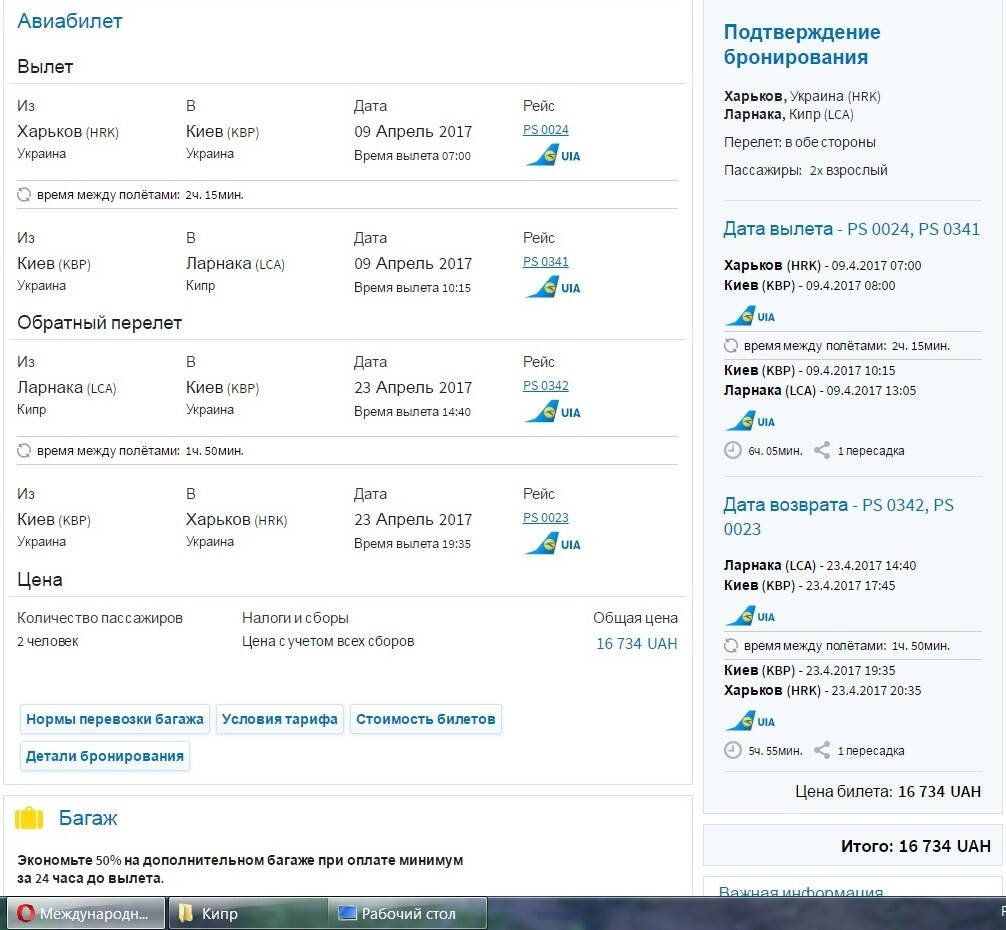
Task: Open flight PS 0341 link
Action: [x=545, y=262]
